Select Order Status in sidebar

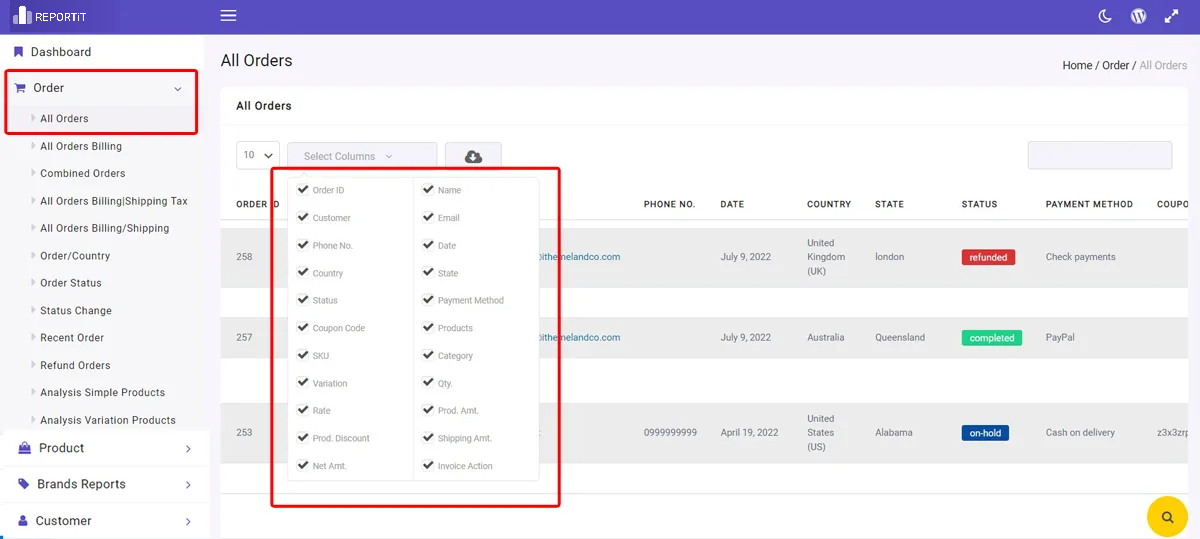click(71, 283)
